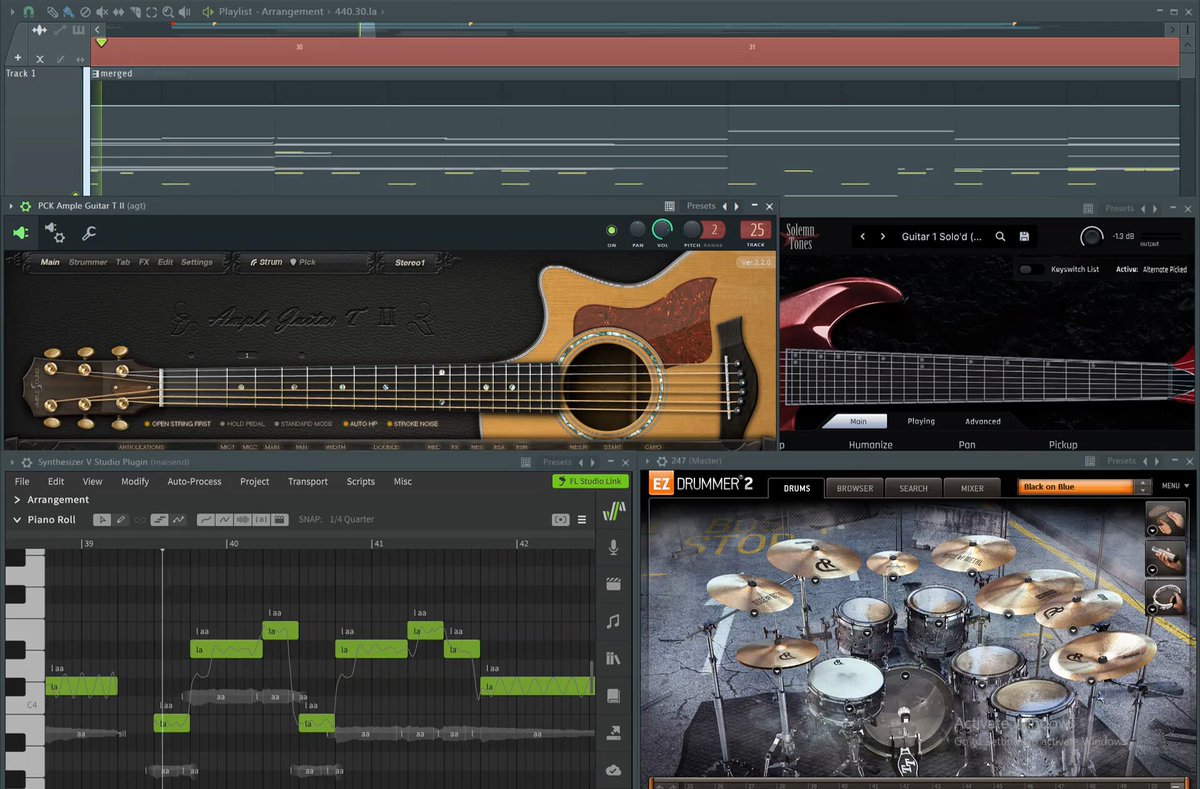Select the slice tool in Playlist toolbar

(x=135, y=12)
